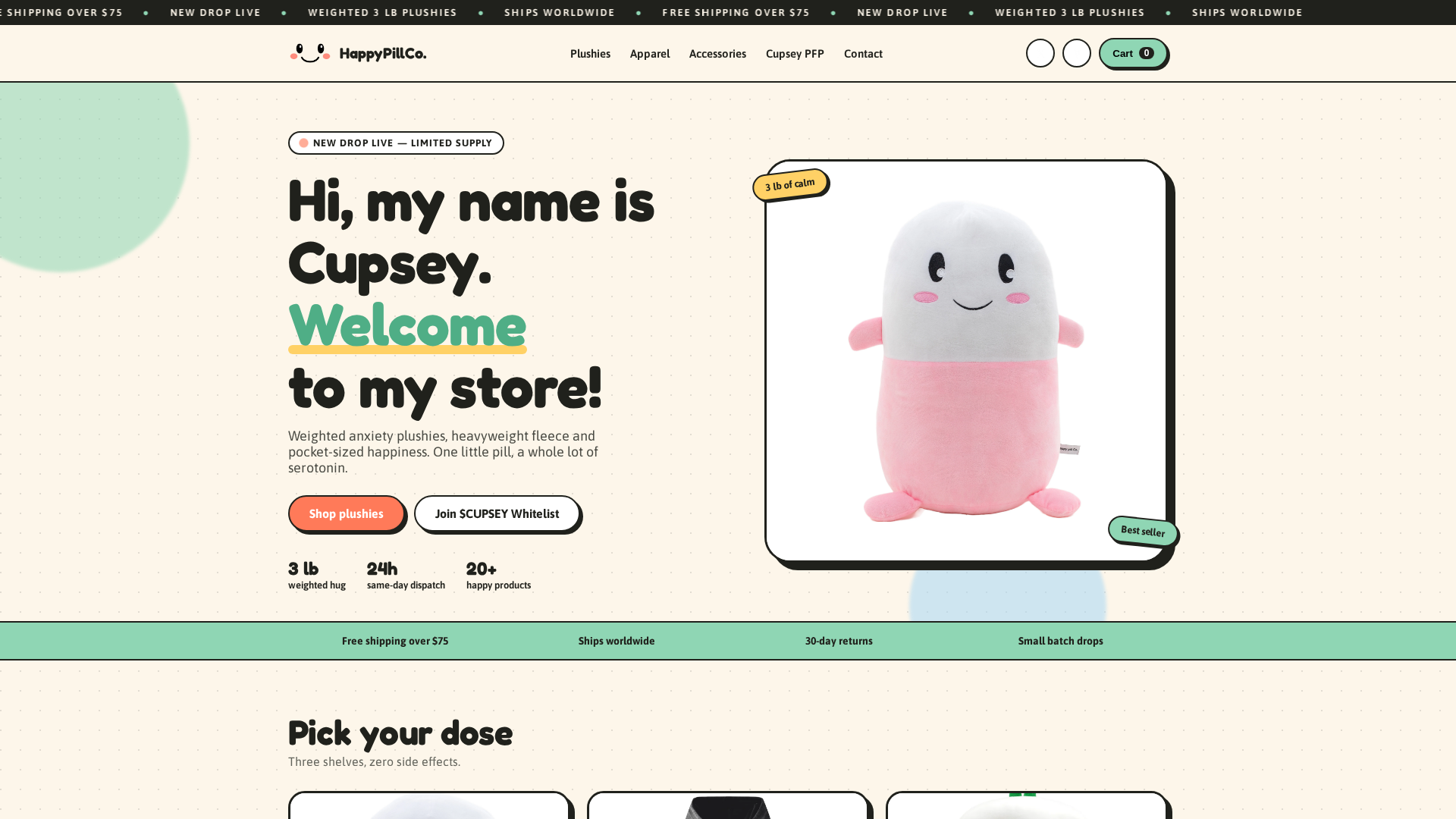Click the cart count badge showing 0

pos(1147,53)
